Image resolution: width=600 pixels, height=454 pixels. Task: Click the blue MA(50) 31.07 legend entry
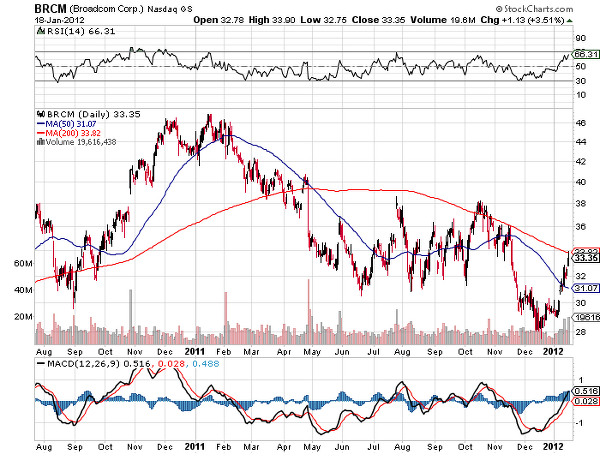66,124
